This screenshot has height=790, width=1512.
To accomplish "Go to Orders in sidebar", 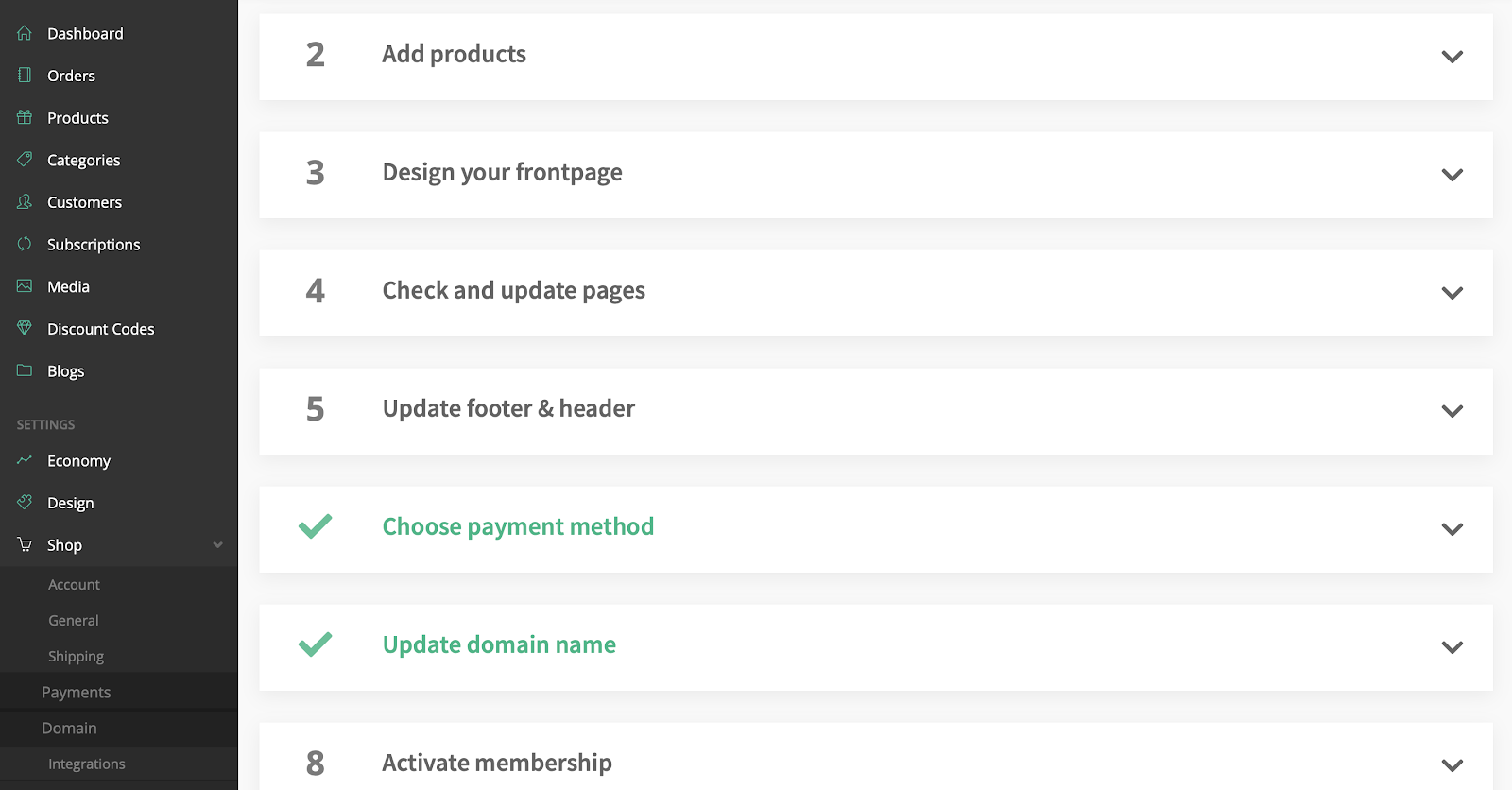I will 71,76.
